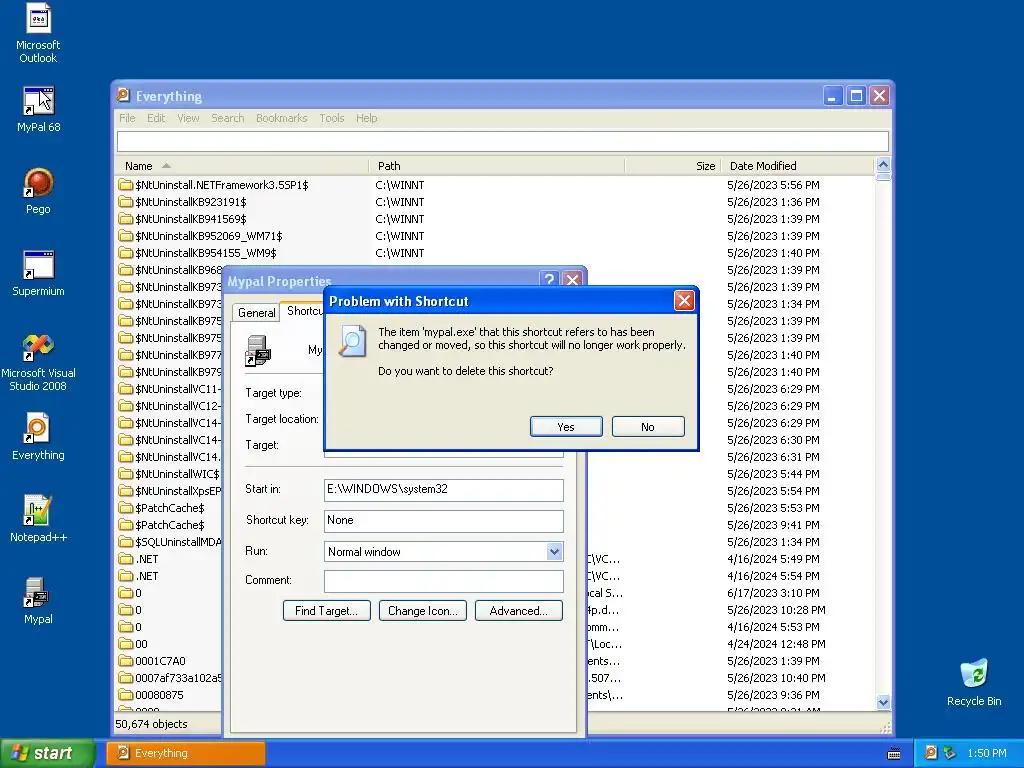This screenshot has height=768, width=1024.
Task: Click the Shortcut key field
Action: click(x=443, y=520)
